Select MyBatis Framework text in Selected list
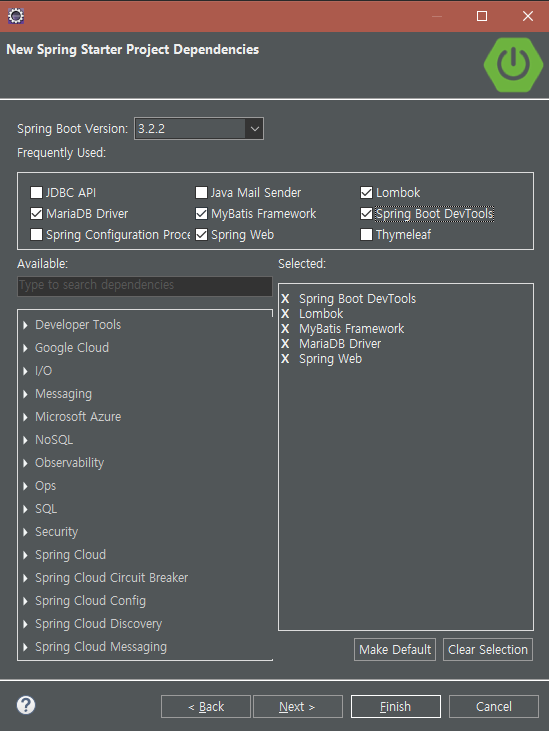This screenshot has width=549, height=731. [x=351, y=329]
